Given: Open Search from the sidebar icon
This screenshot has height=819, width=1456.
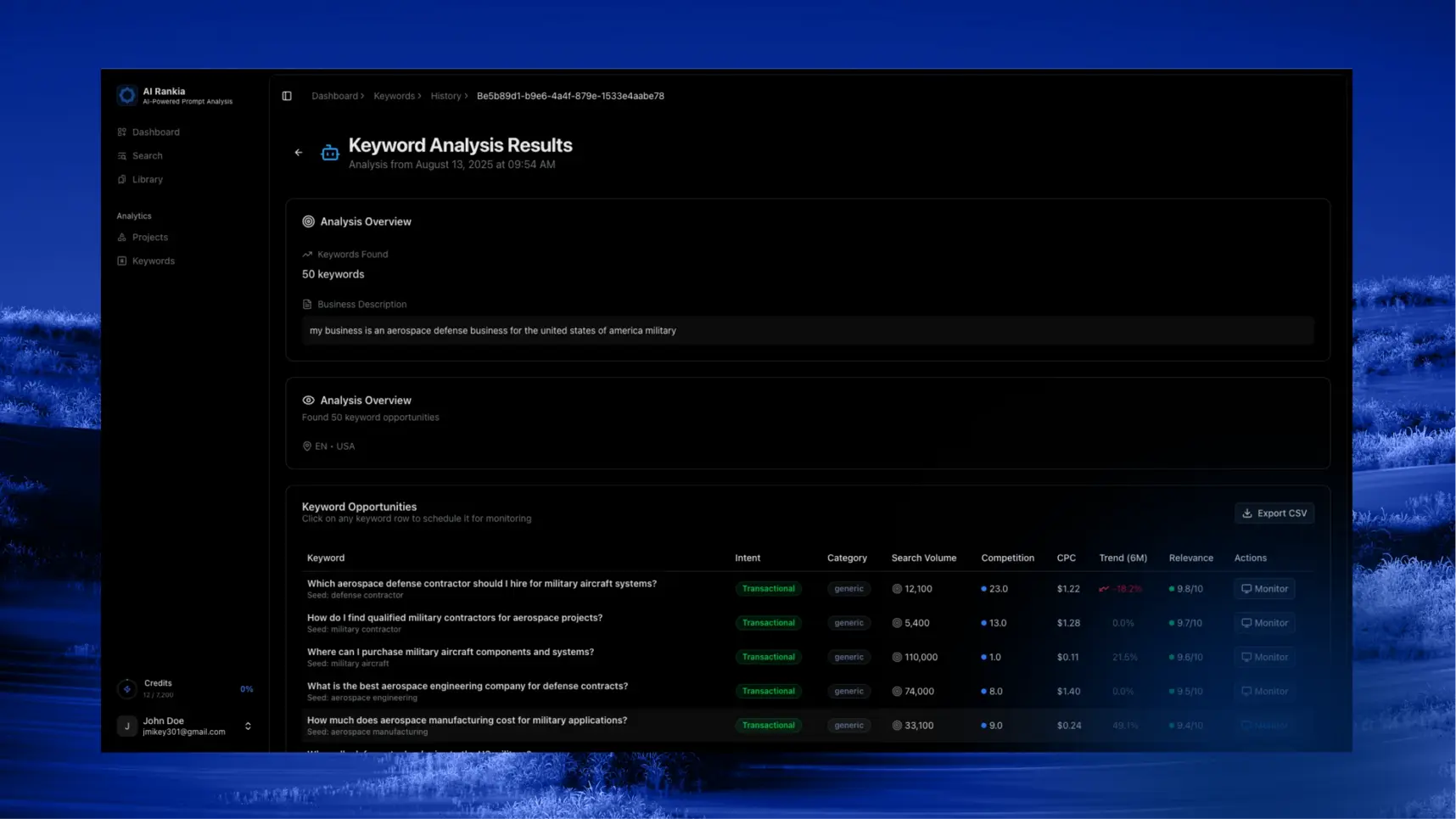Looking at the screenshot, I should (x=121, y=155).
